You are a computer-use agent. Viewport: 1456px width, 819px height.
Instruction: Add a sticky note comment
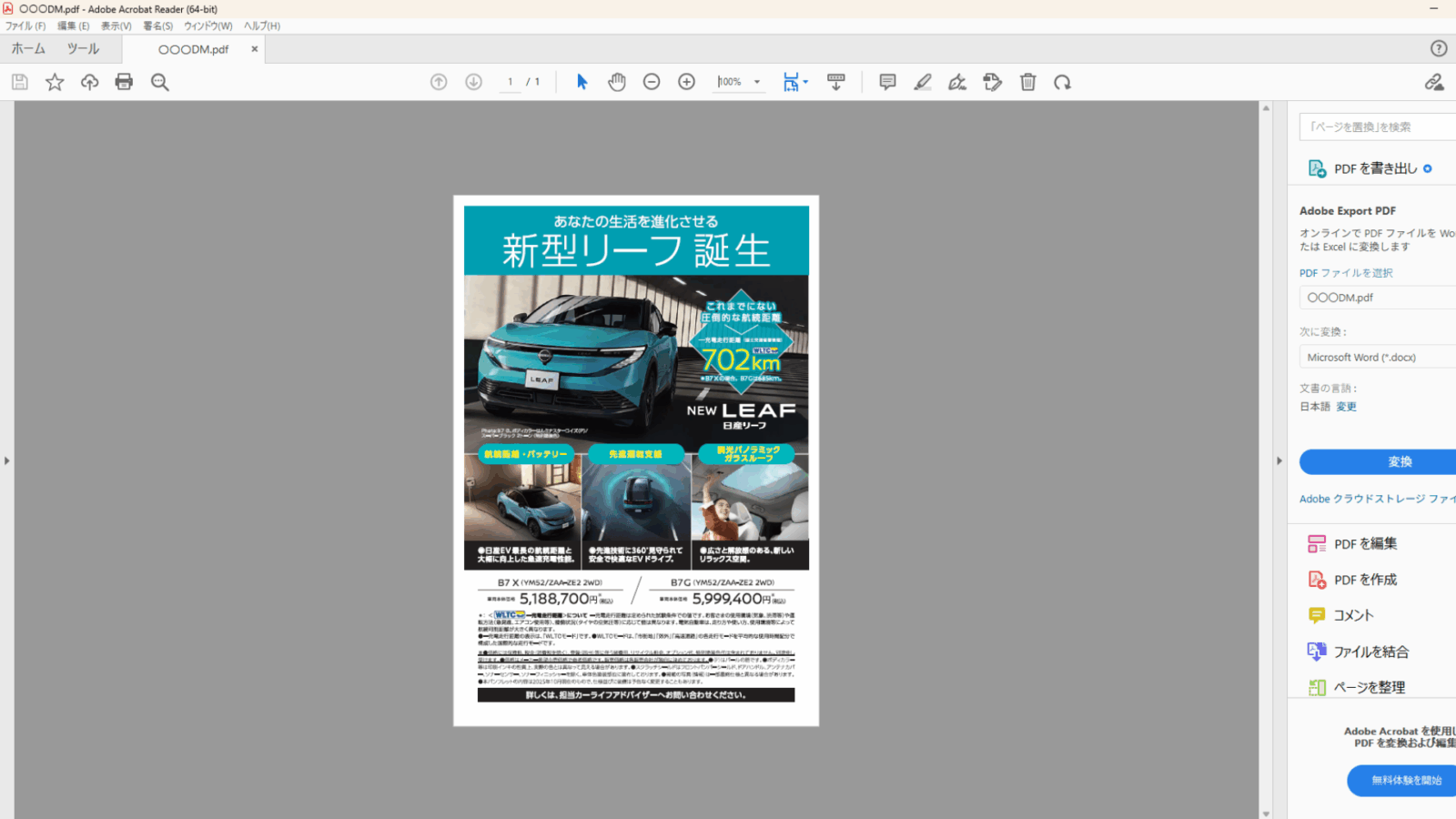click(887, 82)
